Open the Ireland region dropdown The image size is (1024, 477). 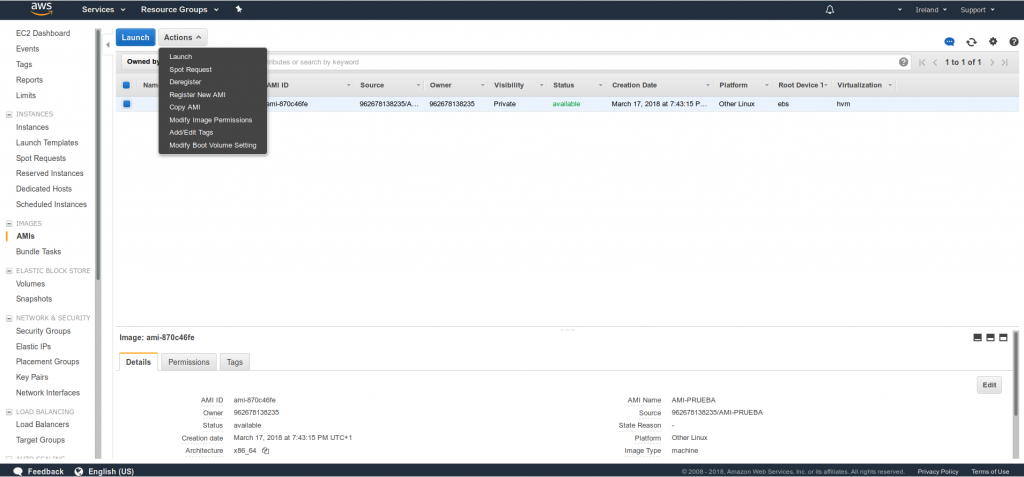930,10
